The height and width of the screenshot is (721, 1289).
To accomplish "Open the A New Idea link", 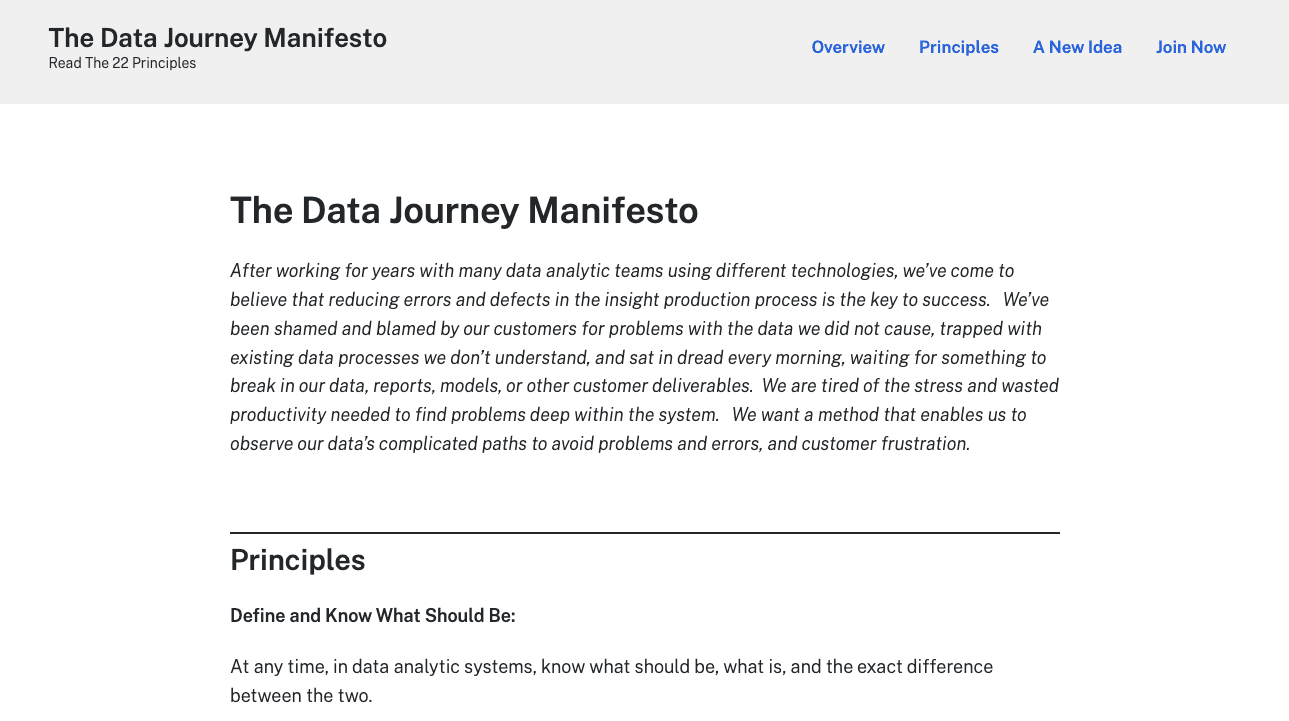I will pos(1077,47).
